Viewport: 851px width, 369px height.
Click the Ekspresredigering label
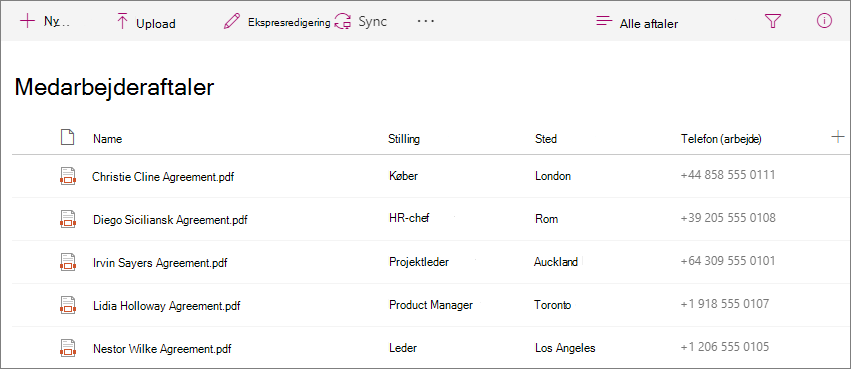(289, 22)
